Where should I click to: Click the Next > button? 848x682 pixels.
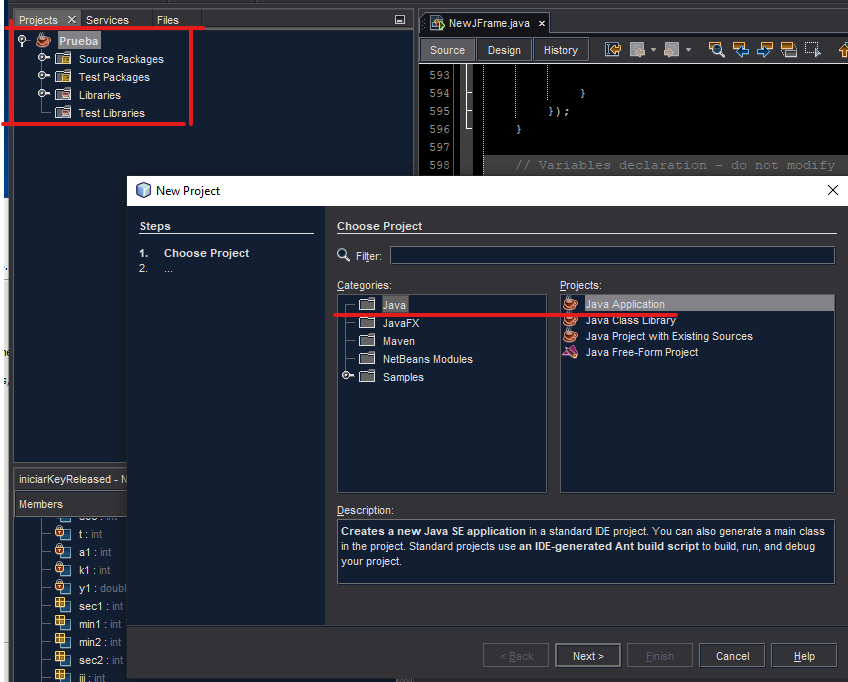[588, 655]
